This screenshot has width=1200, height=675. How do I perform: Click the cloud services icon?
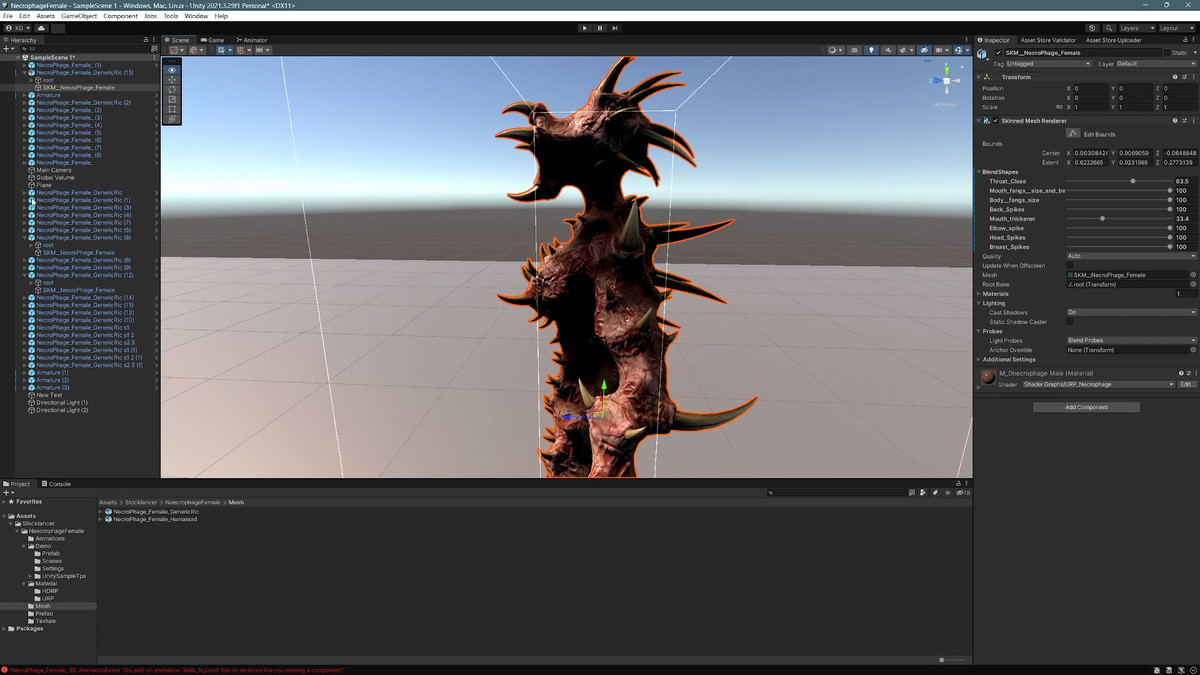(42, 28)
